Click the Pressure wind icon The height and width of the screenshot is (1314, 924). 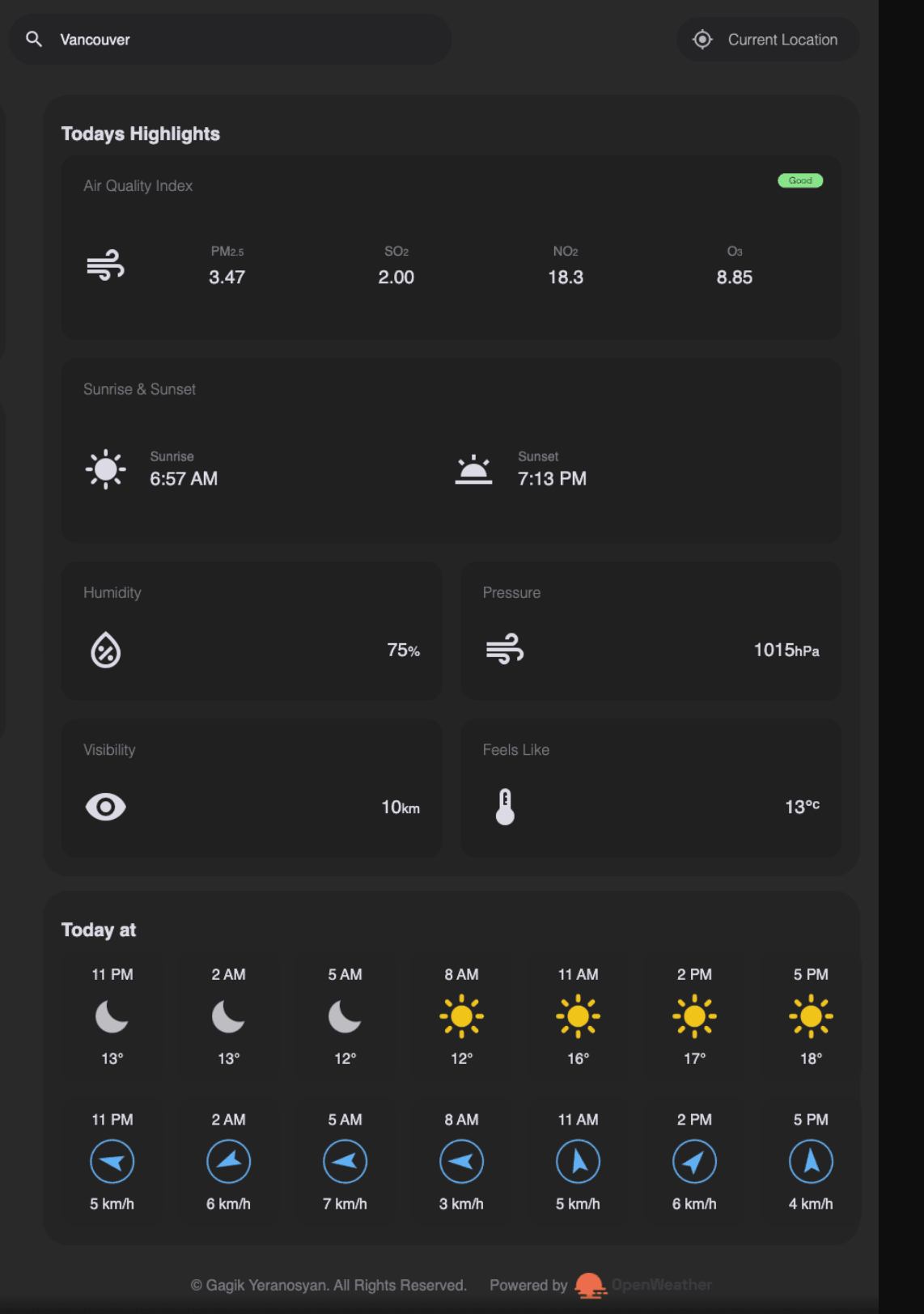pyautogui.click(x=505, y=649)
